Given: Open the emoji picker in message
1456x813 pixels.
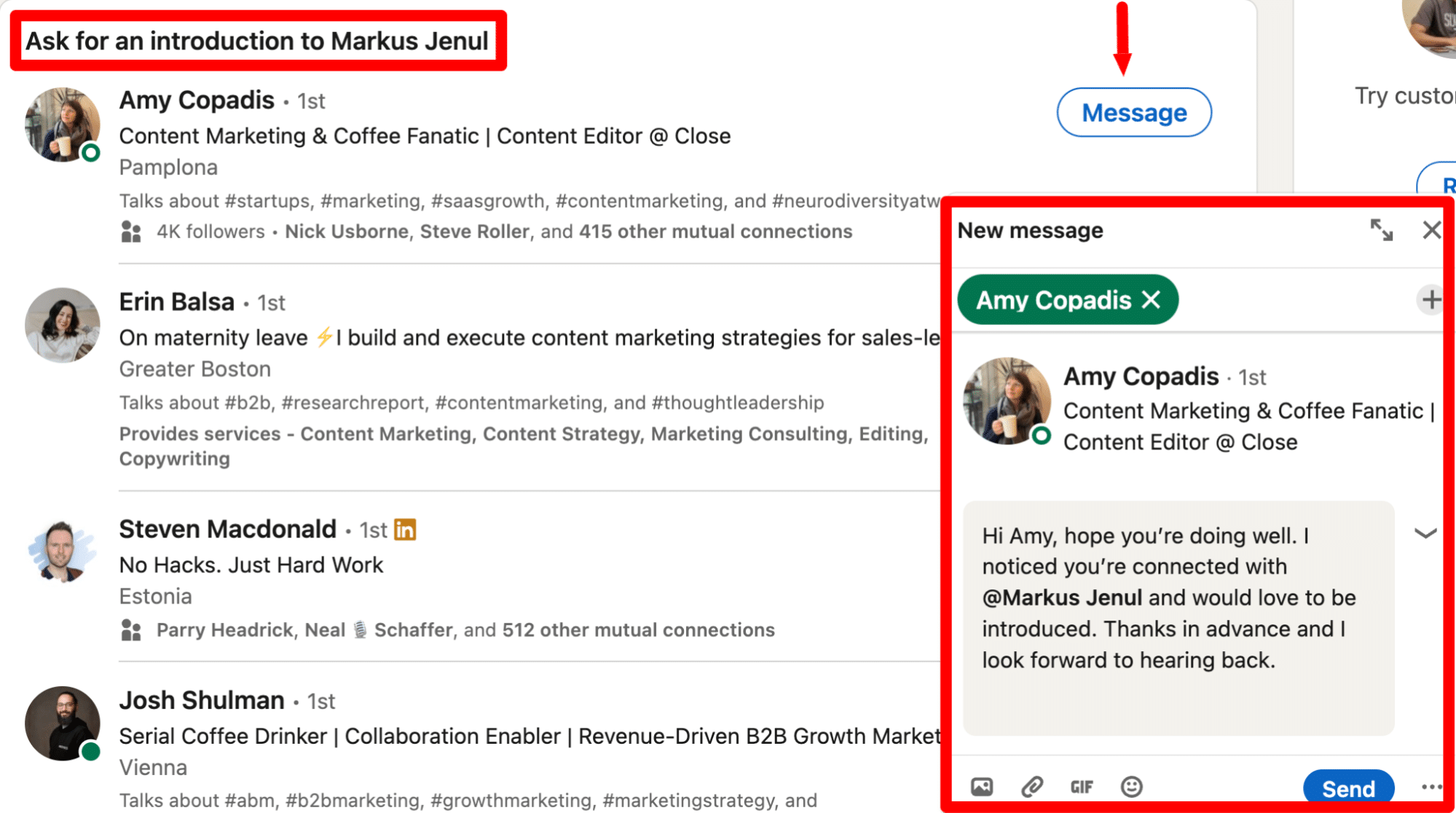Looking at the screenshot, I should pyautogui.click(x=1131, y=787).
